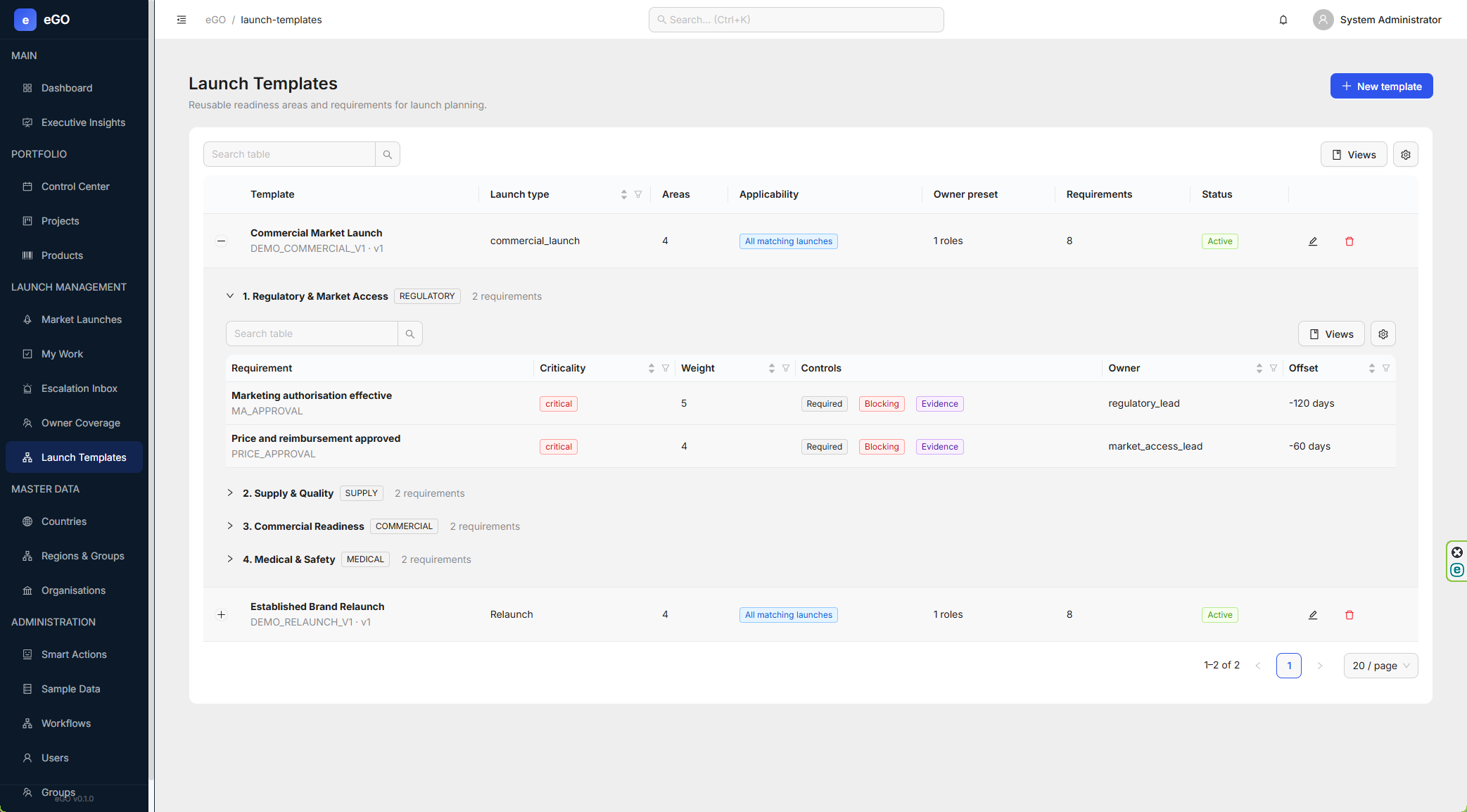Navigate to Workflows
The height and width of the screenshot is (812, 1467).
tap(74, 723)
